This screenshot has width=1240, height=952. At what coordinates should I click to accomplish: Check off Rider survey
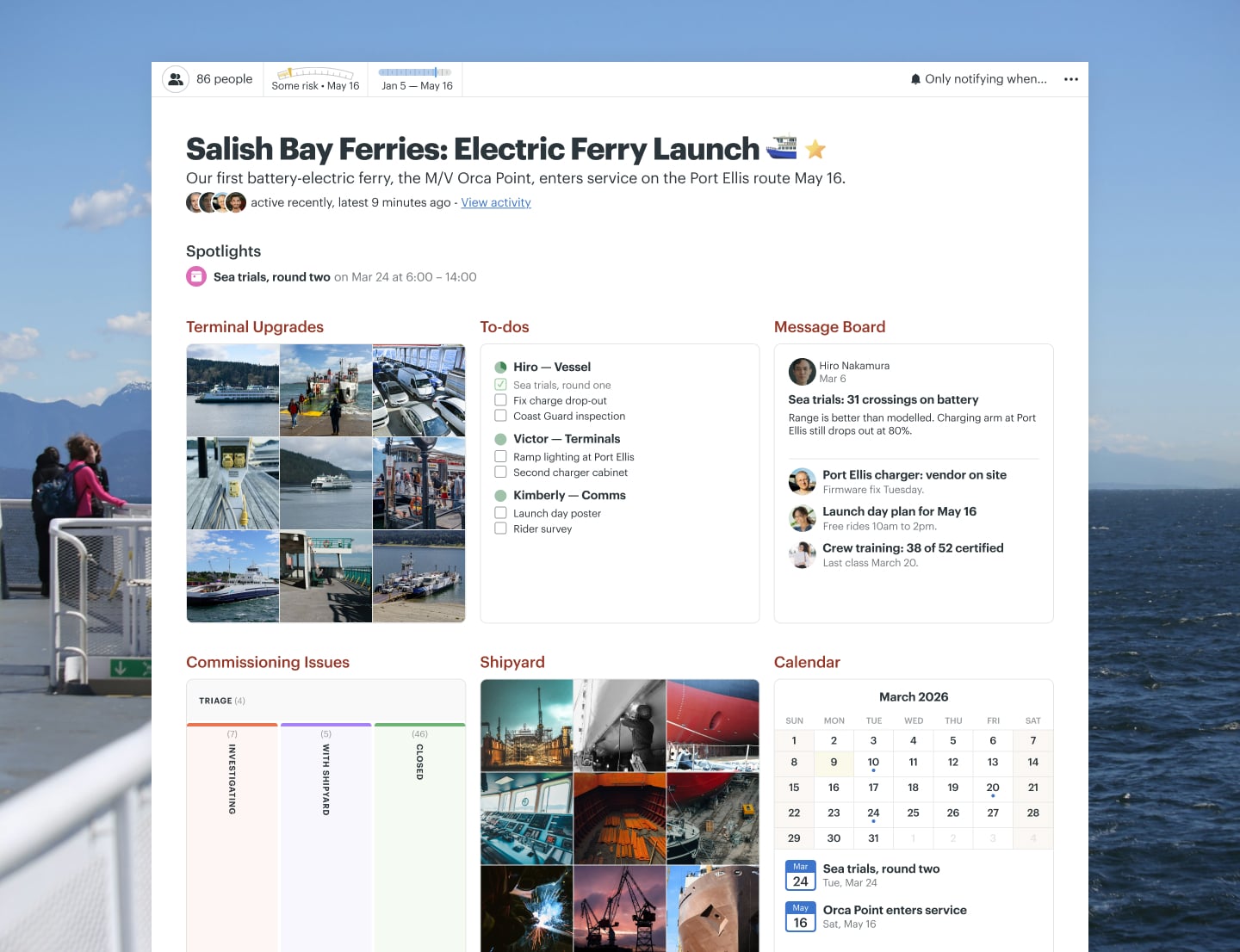[x=500, y=529]
